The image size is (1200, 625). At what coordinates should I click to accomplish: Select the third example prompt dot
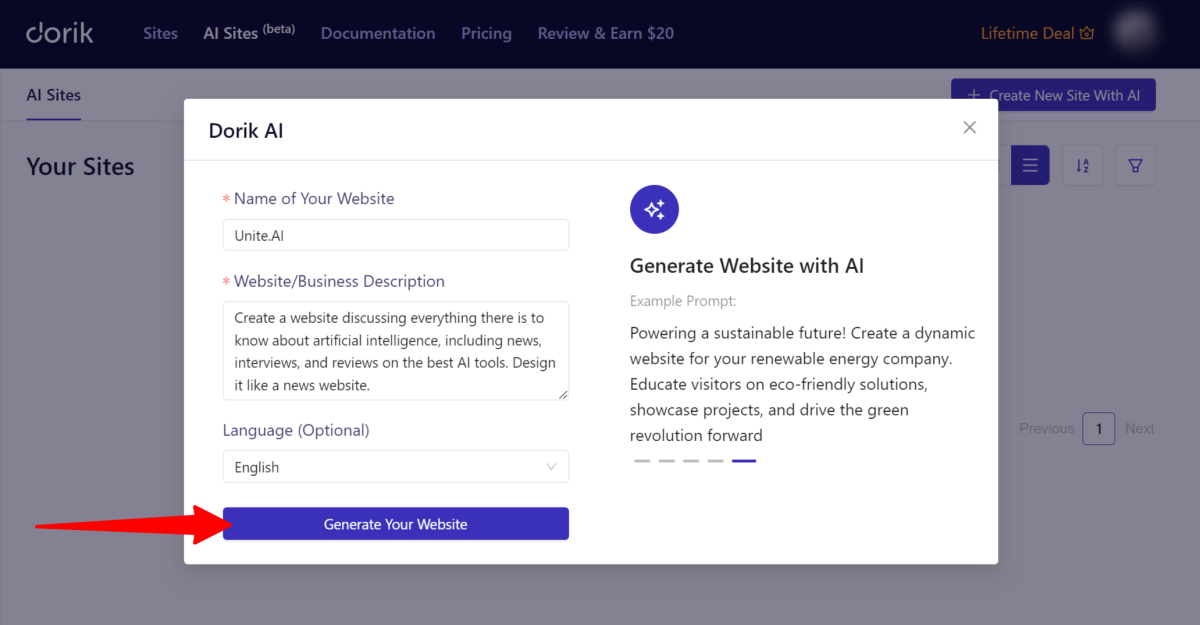coord(691,461)
